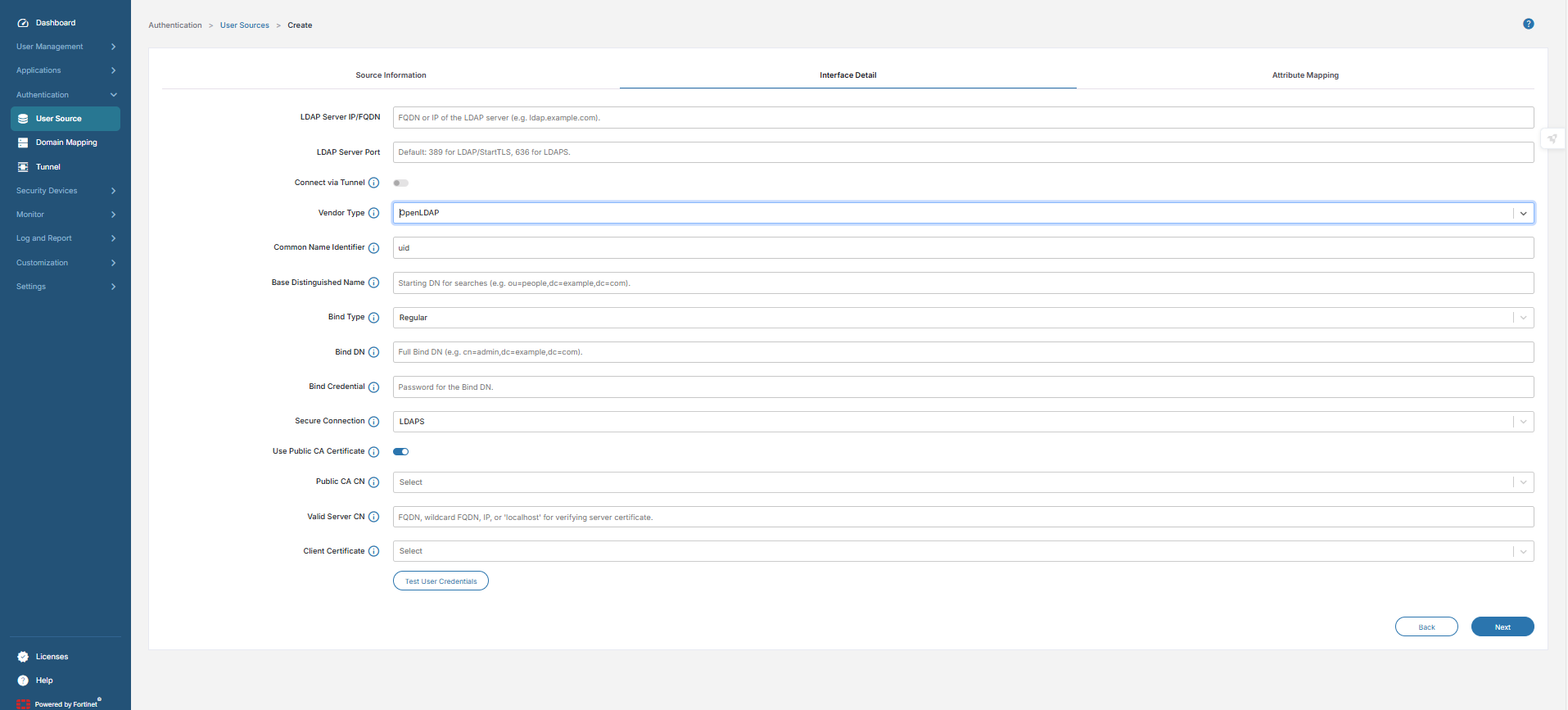The image size is (1568, 710).
Task: Click the LDAP Server IP/FQDN input field
Action: coord(962,118)
